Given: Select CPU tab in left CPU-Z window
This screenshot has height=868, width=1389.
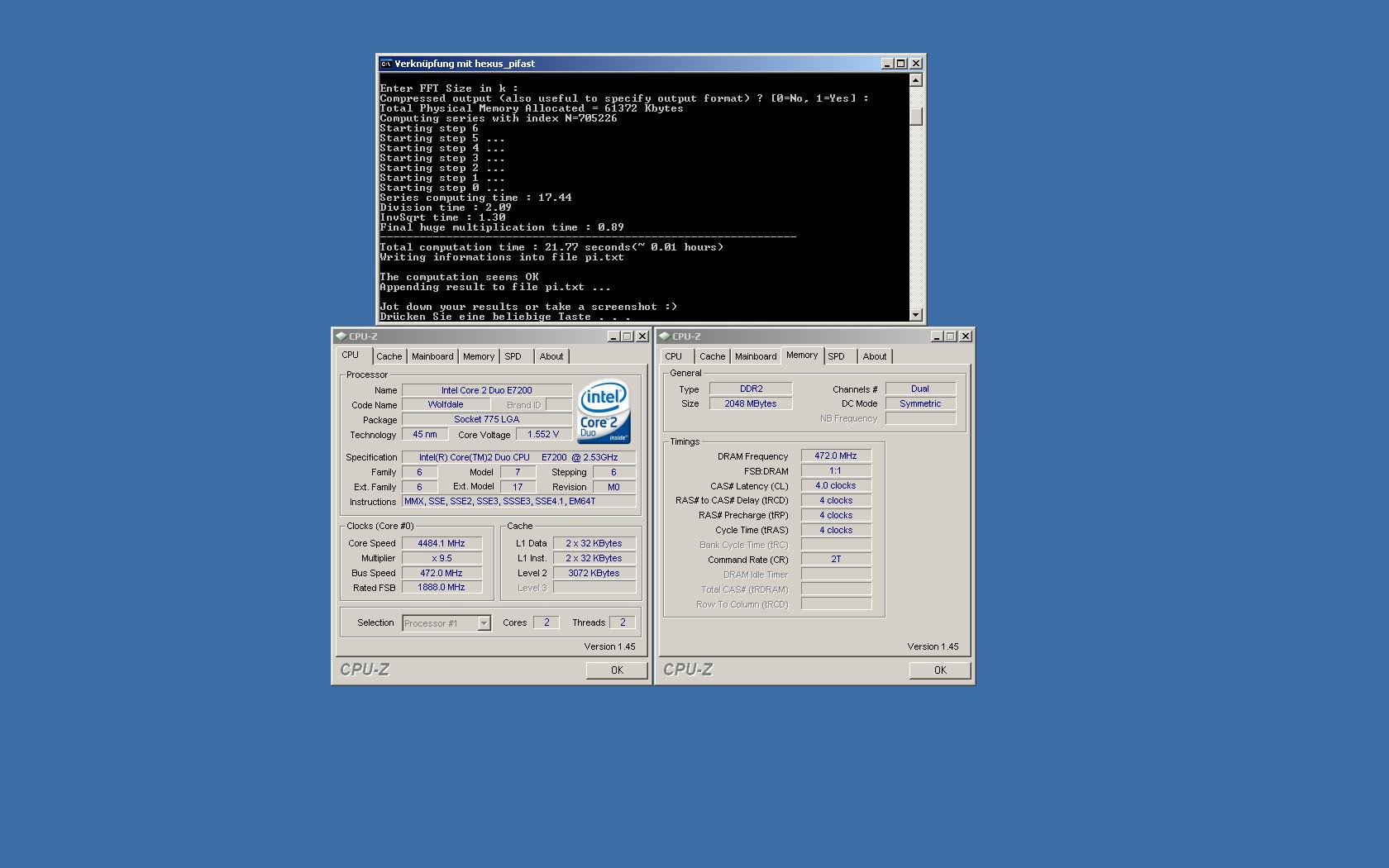Looking at the screenshot, I should [351, 355].
